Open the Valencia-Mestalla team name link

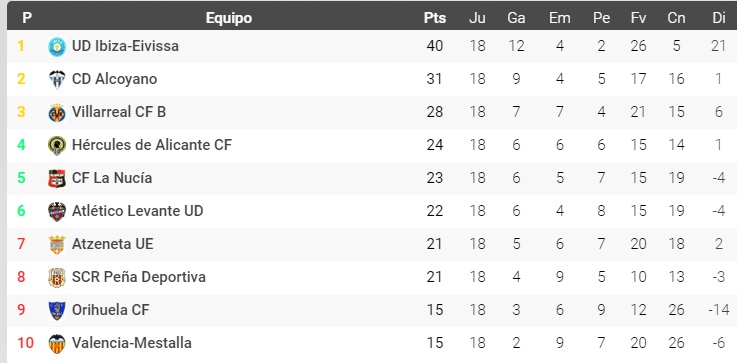tap(132, 343)
